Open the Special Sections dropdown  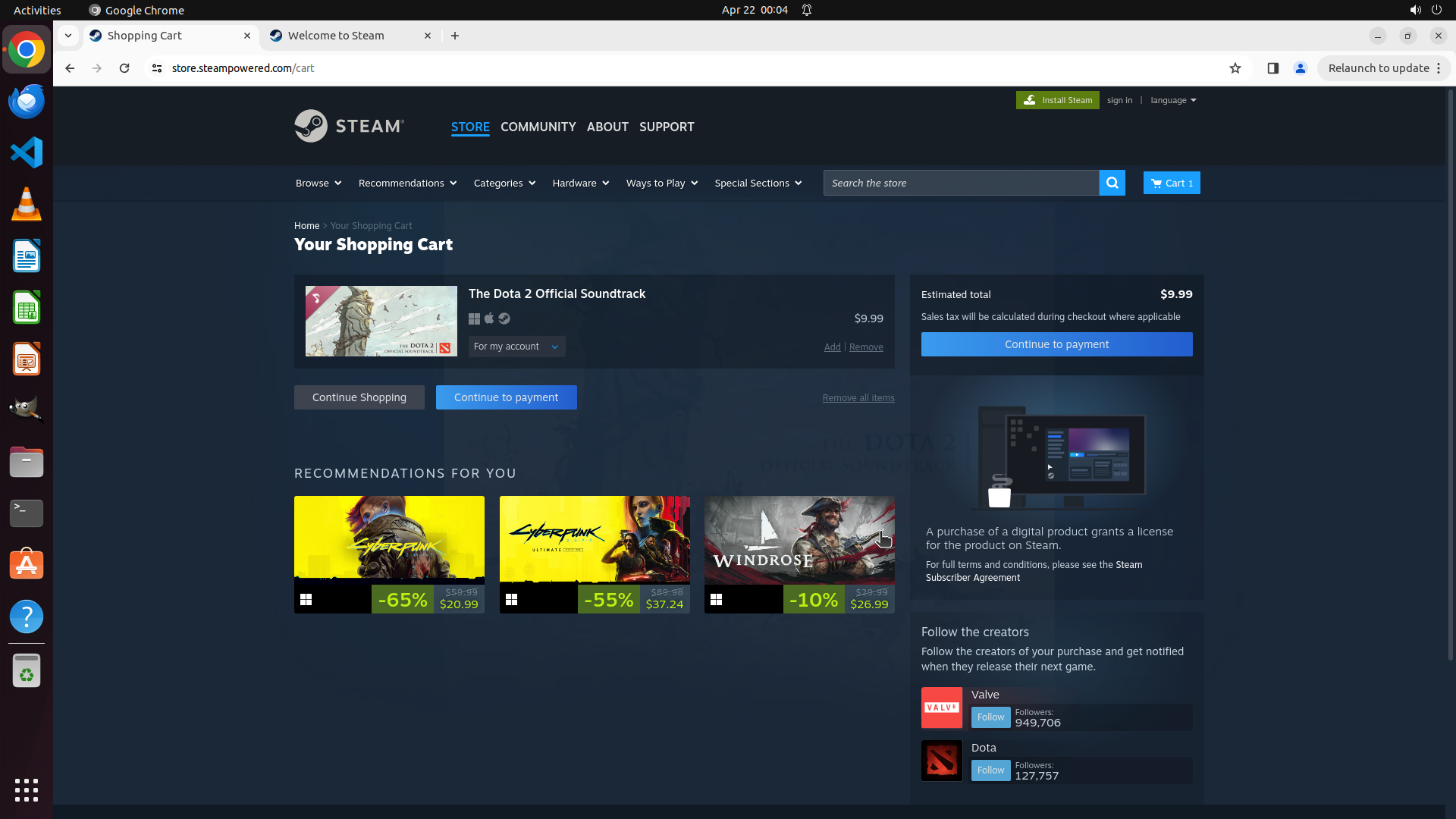click(757, 183)
